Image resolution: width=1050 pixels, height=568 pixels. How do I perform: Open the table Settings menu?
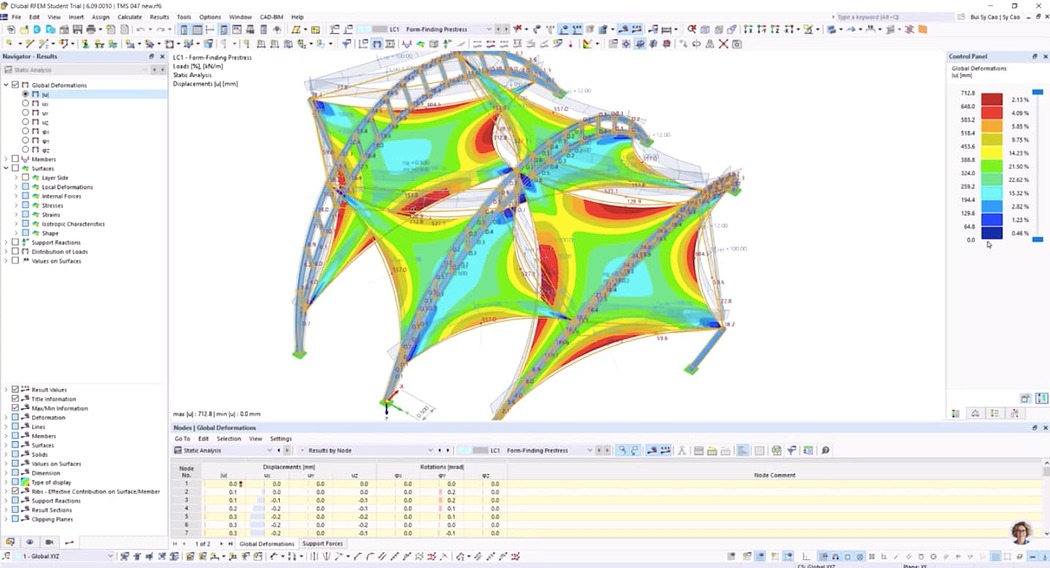coord(281,439)
